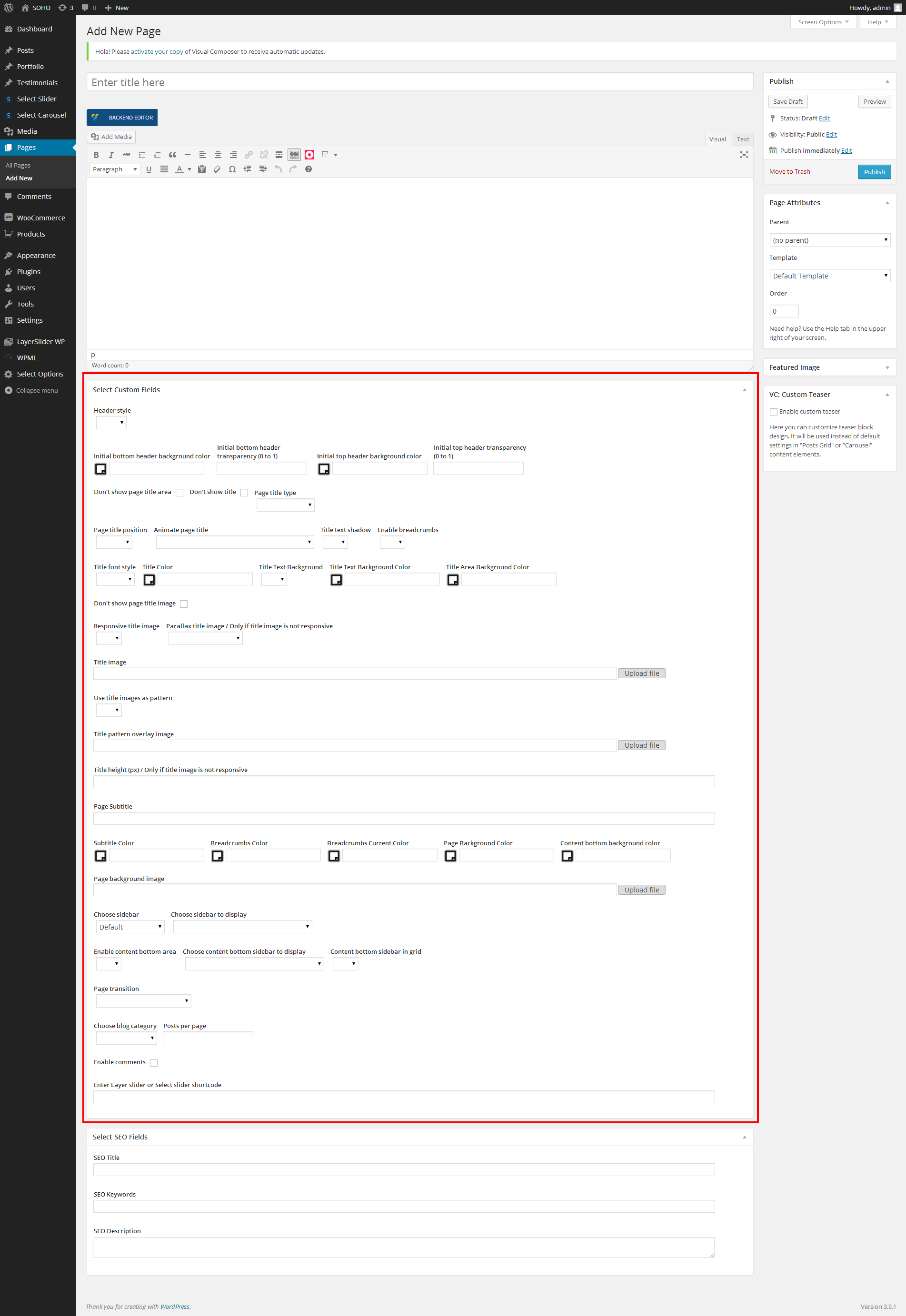Click the keyboard shortcuts help icon
Viewport: 906px width, 1316px height.
(x=308, y=169)
